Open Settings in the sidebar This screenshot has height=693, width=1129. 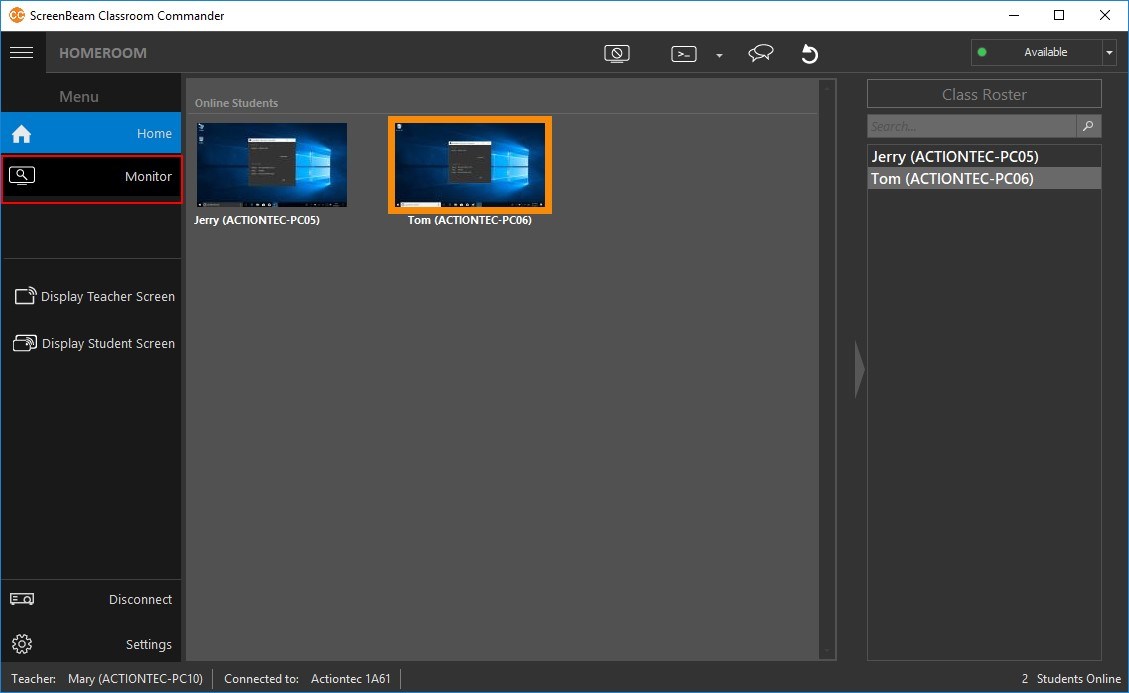click(91, 644)
